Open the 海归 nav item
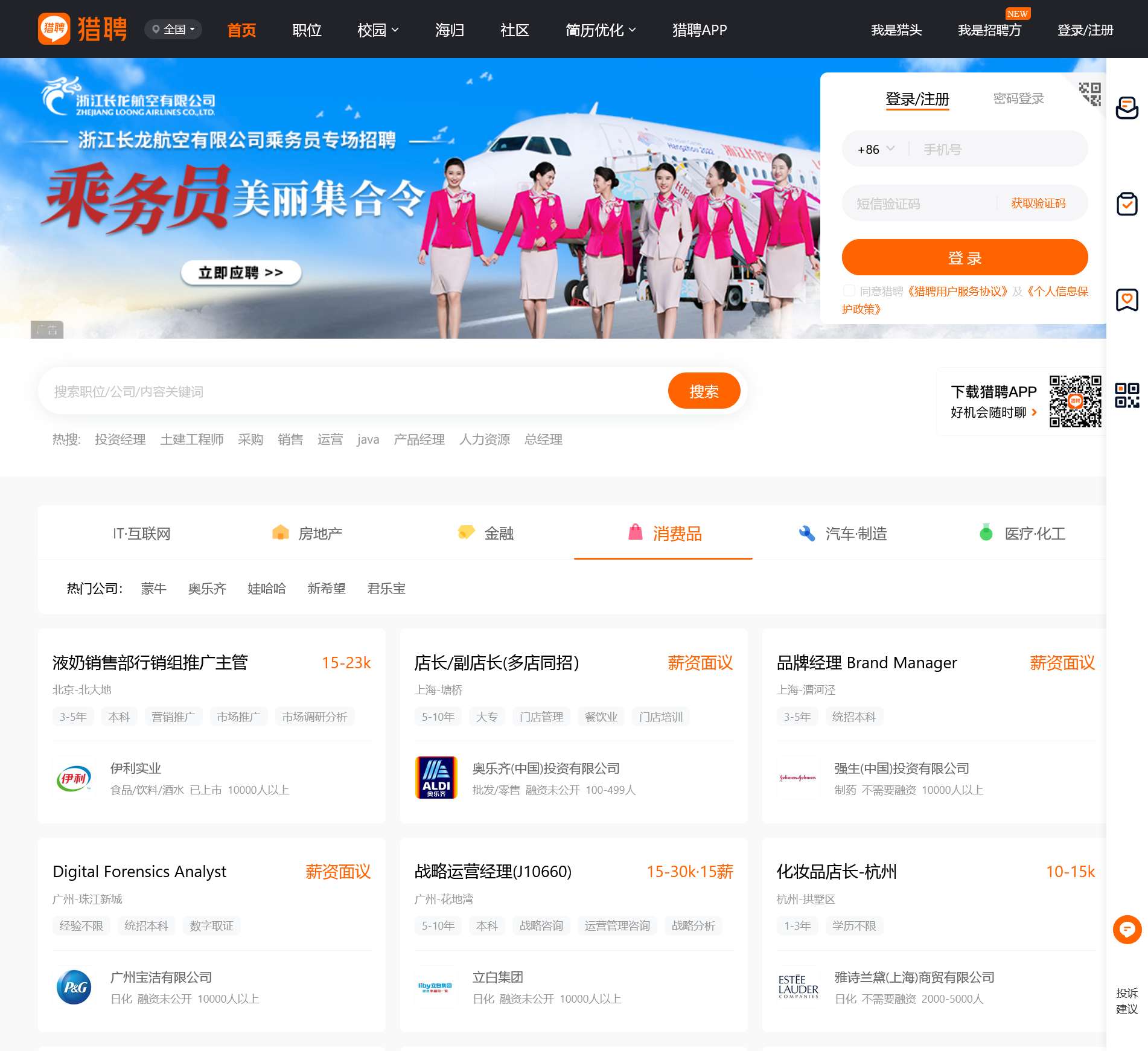The height and width of the screenshot is (1051, 1148). pos(450,30)
